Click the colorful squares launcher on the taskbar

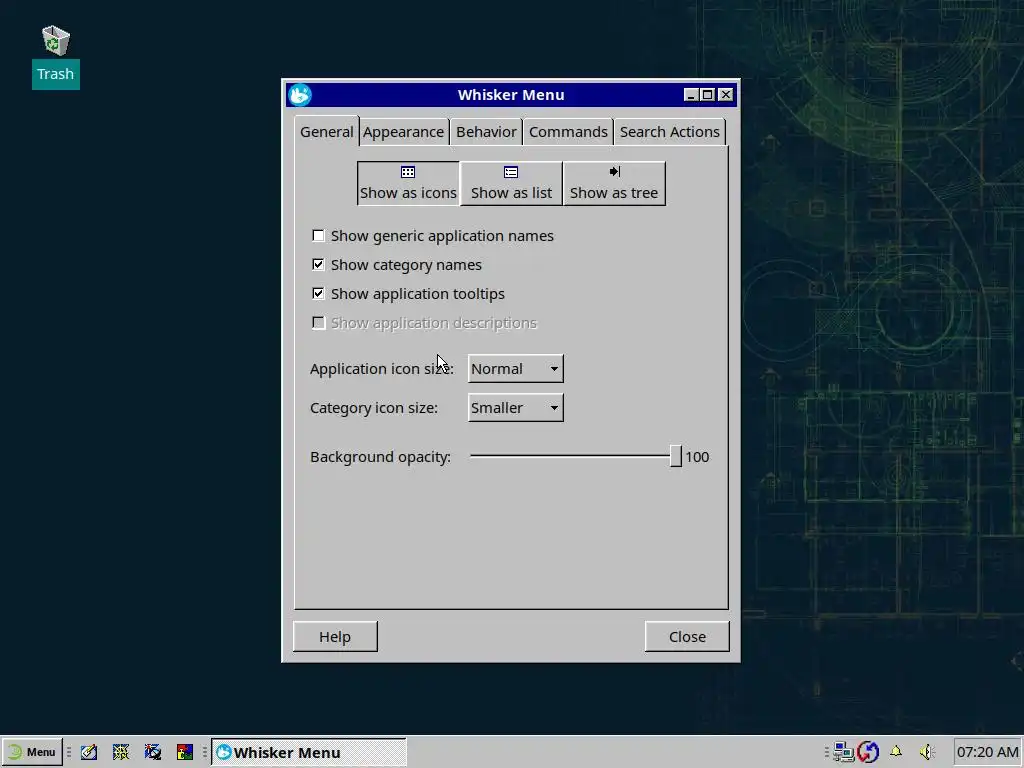pos(185,752)
